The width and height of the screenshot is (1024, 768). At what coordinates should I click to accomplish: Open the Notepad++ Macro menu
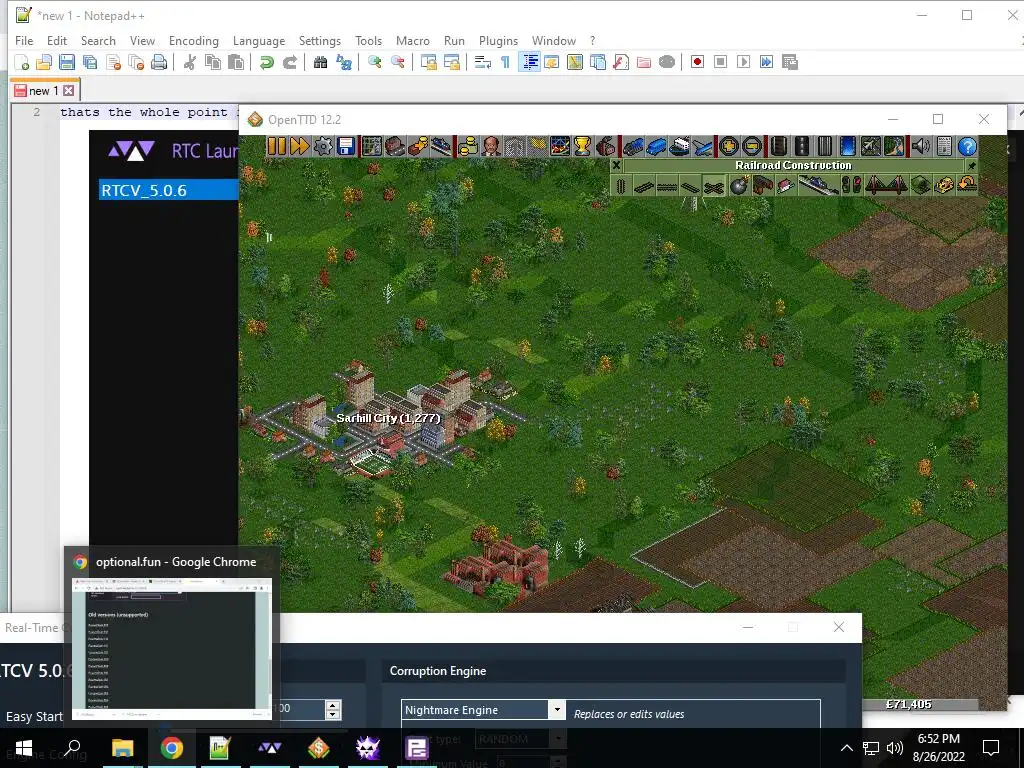[x=413, y=40]
